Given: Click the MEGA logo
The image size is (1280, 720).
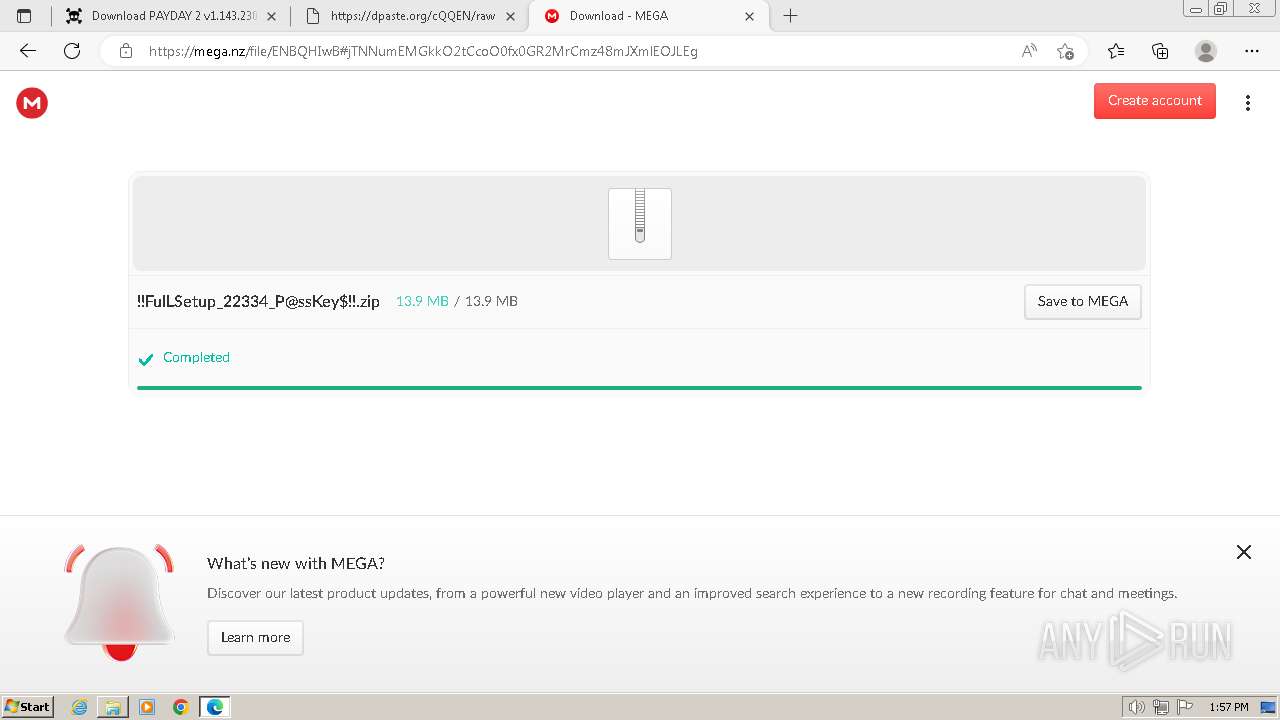Looking at the screenshot, I should 32,102.
